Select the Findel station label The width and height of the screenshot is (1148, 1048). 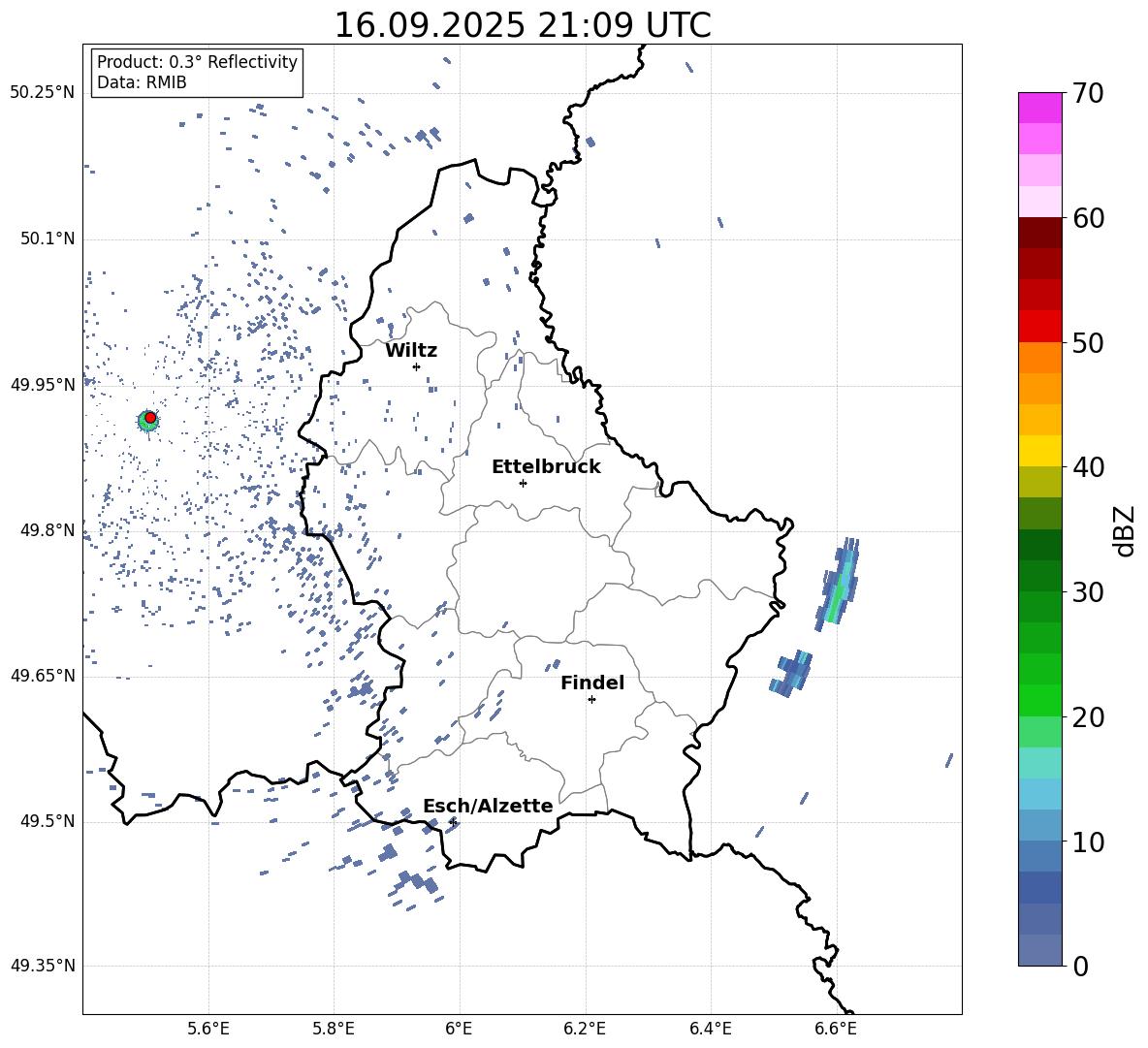[x=592, y=683]
